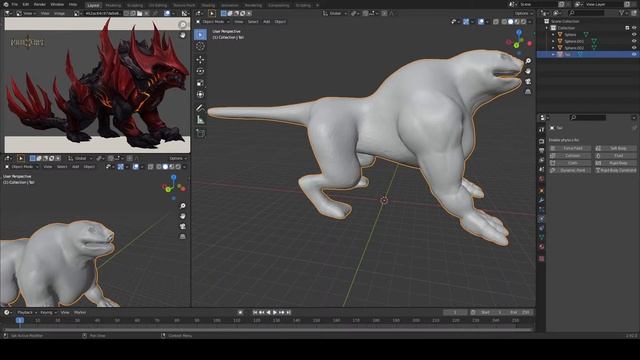The image size is (640, 360).
Task: Enable Collision physics
Action: (570, 156)
